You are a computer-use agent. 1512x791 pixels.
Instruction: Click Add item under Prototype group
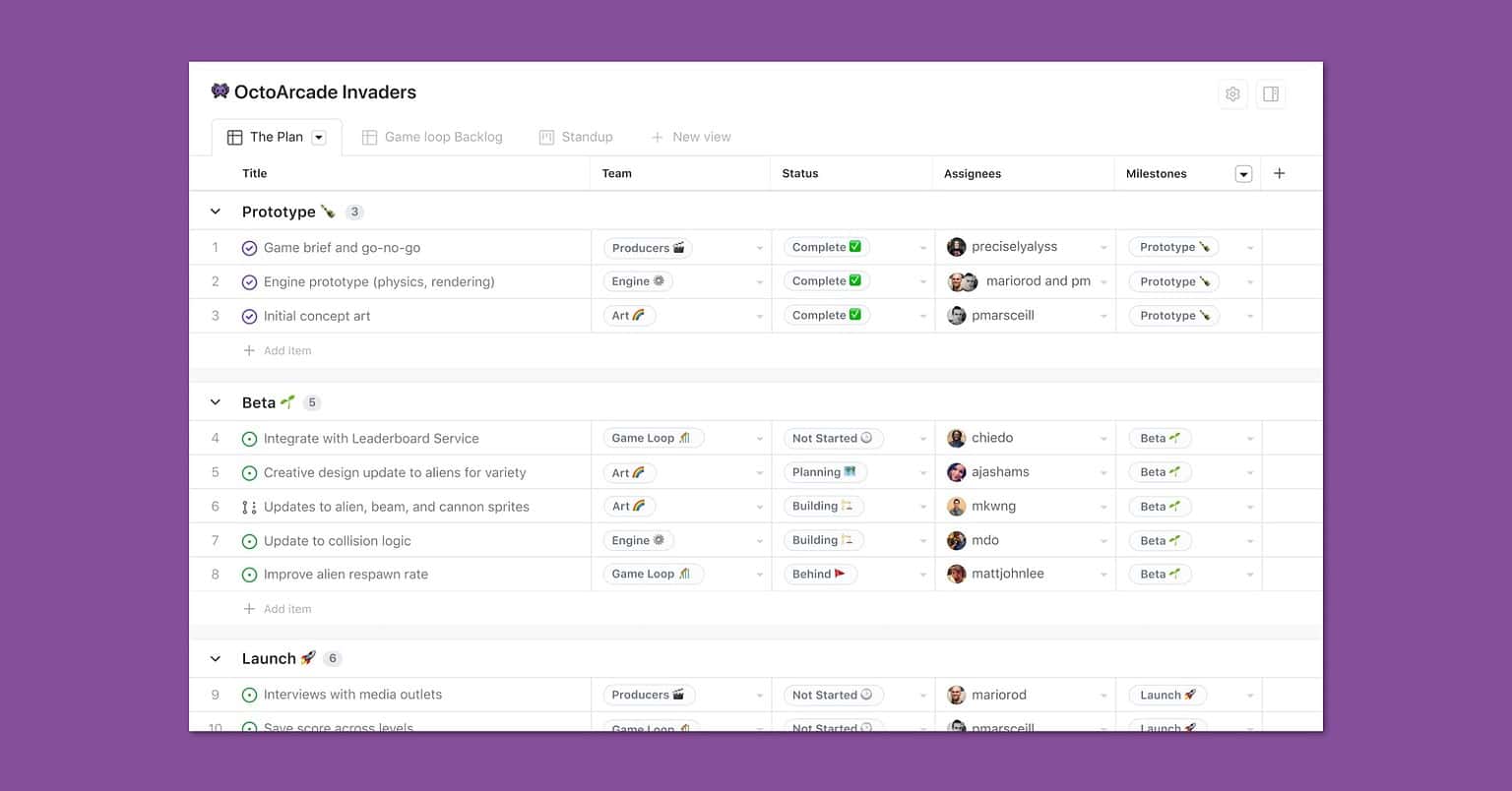tap(278, 350)
